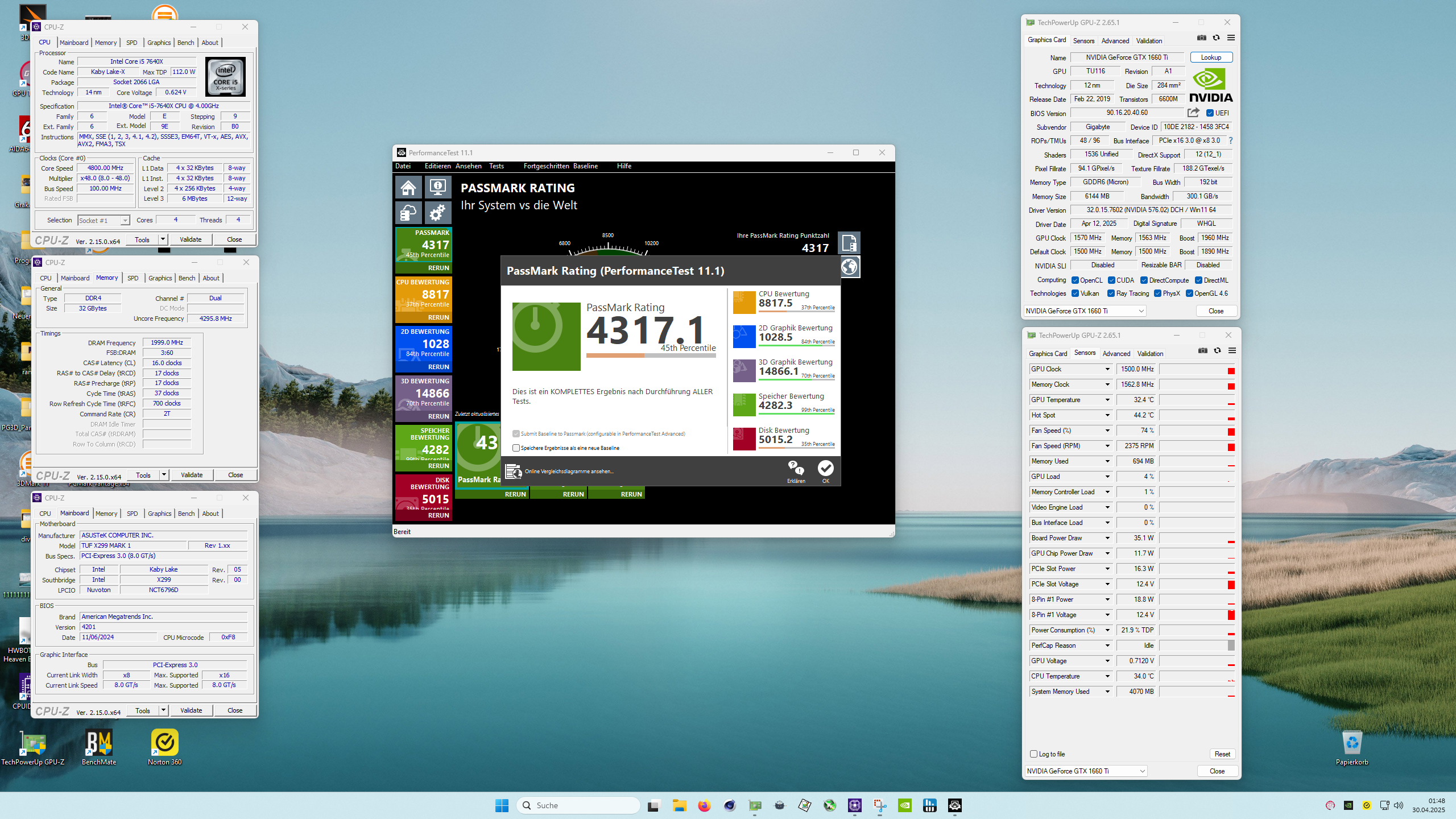Open the system information monitor icon
This screenshot has width=1456, height=819.
click(437, 187)
